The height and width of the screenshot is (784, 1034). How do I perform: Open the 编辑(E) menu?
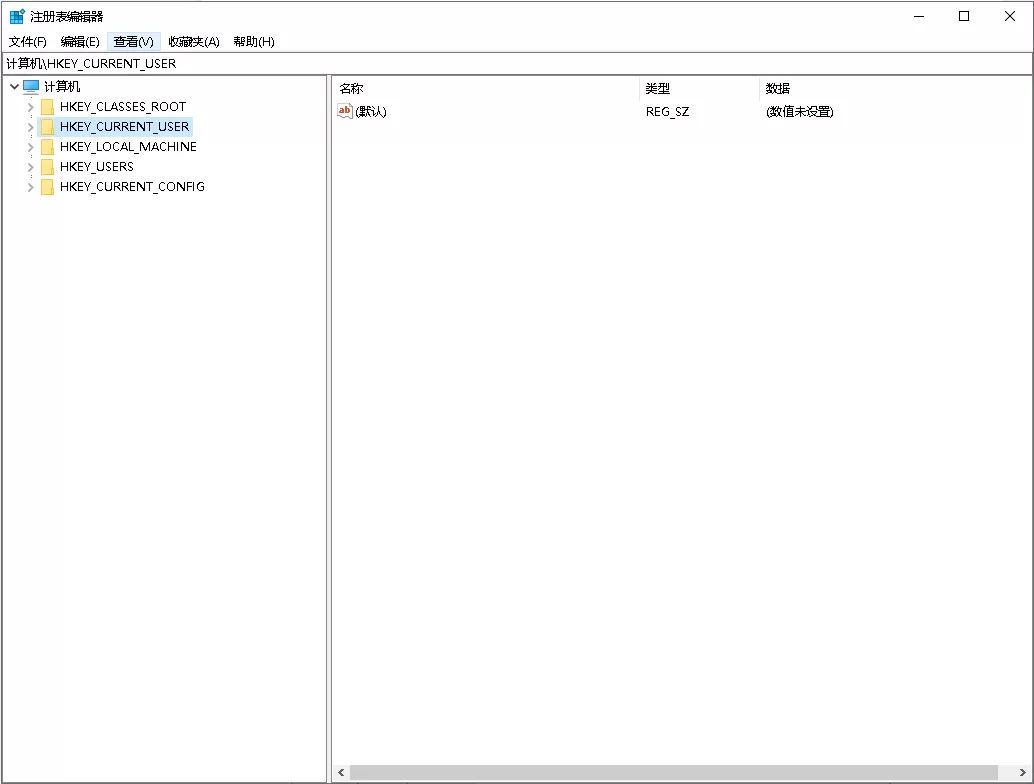[x=78, y=41]
